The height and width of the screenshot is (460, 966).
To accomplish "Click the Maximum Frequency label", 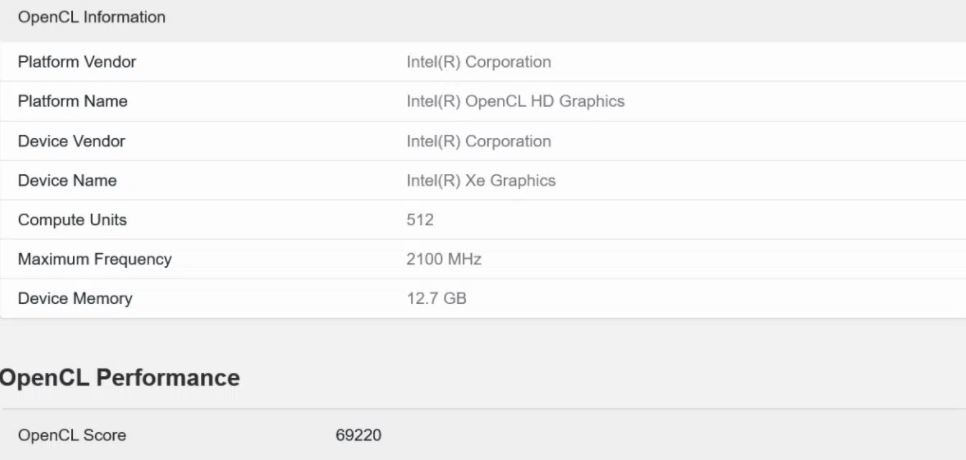I will (95, 259).
